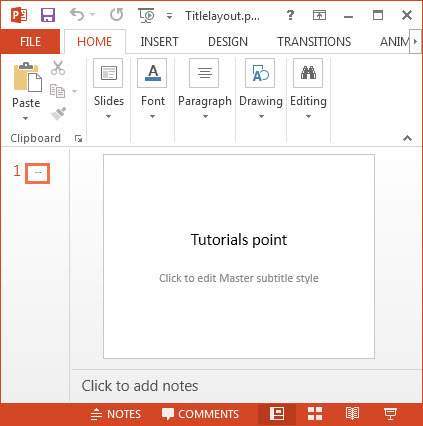Switch to Normal view icon
The height and width of the screenshot is (426, 423).
[x=277, y=414]
